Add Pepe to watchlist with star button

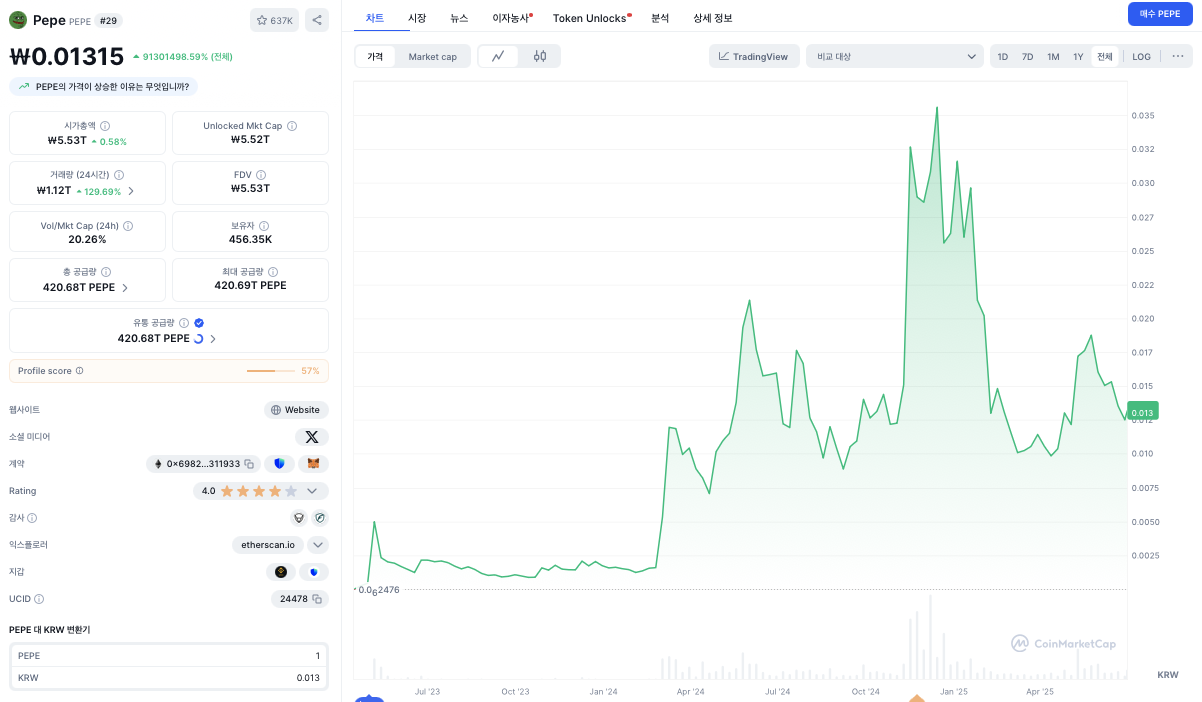click(x=275, y=20)
